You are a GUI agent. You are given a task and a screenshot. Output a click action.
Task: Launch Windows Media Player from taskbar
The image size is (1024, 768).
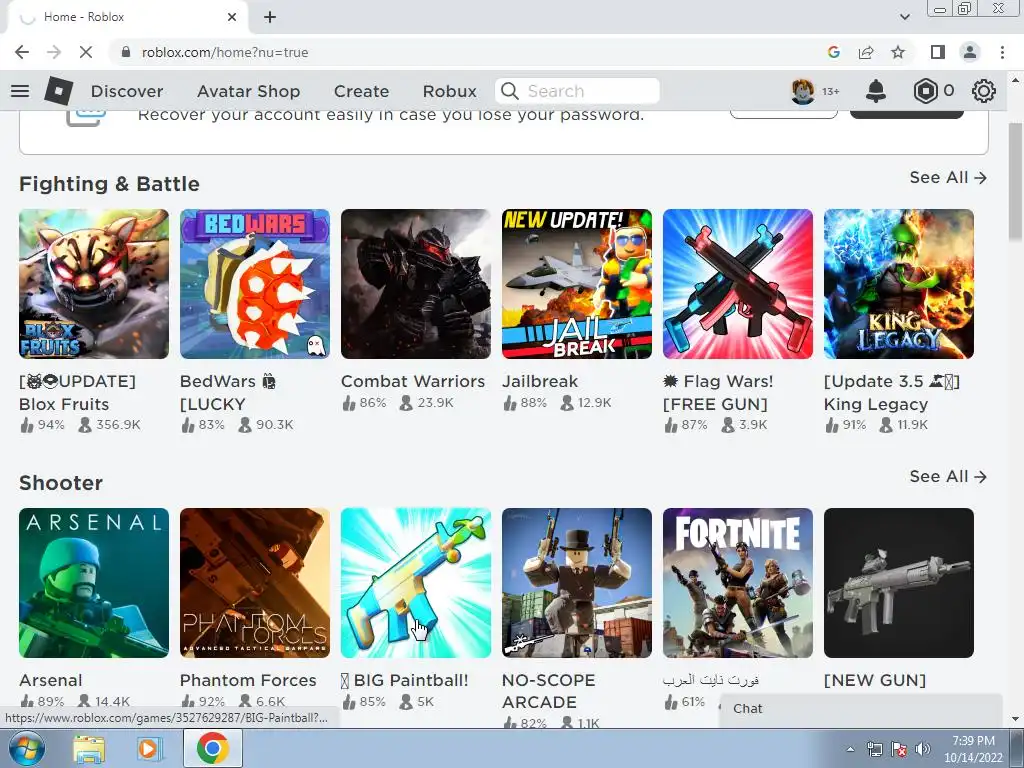(149, 749)
